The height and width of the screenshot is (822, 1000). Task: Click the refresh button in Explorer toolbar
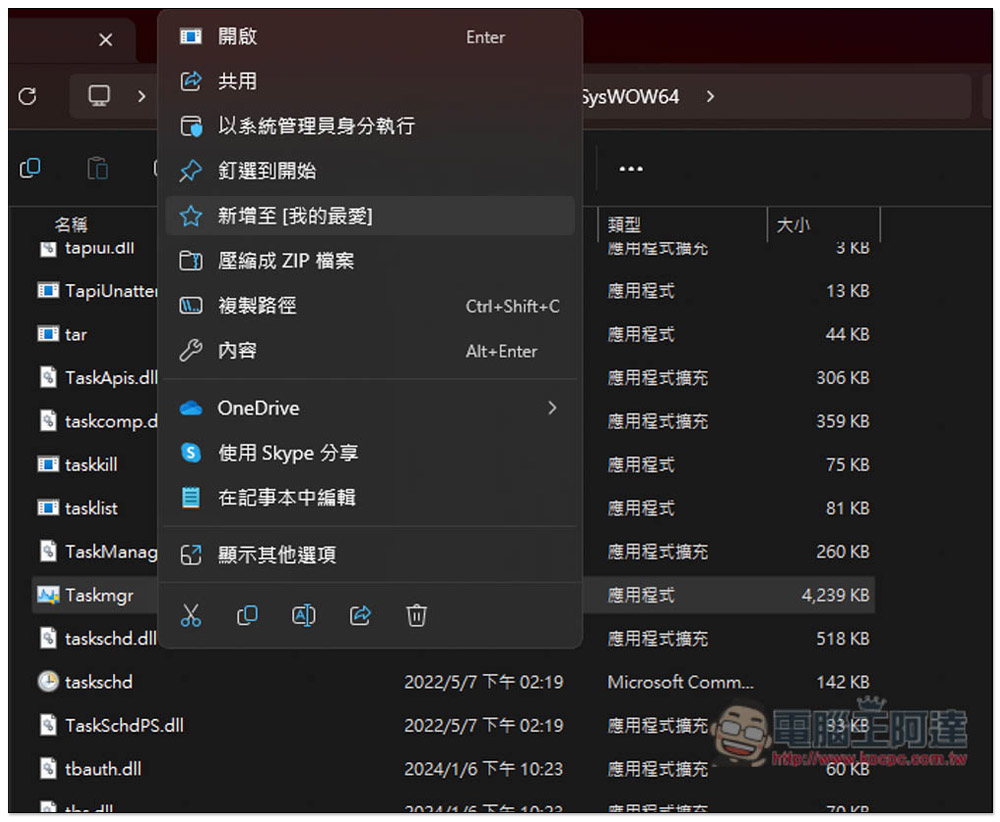27,96
